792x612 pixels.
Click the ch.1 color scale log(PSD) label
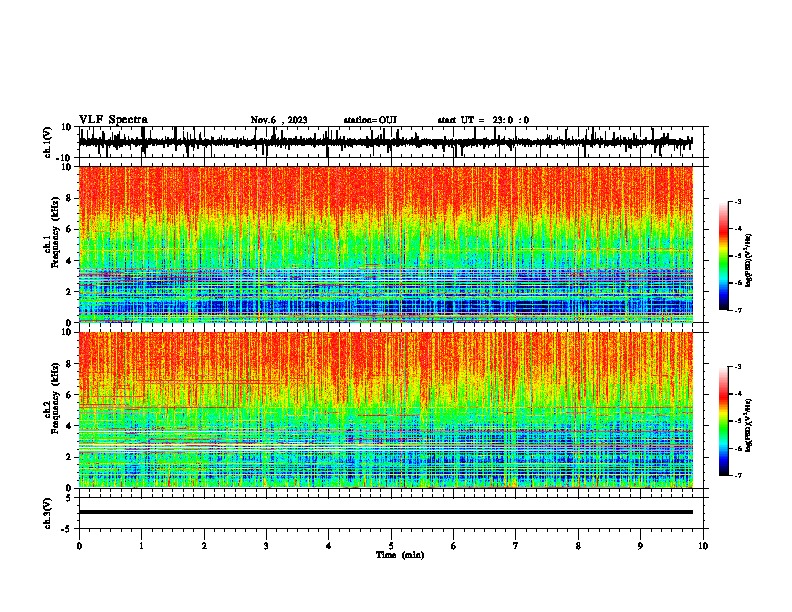click(x=749, y=261)
